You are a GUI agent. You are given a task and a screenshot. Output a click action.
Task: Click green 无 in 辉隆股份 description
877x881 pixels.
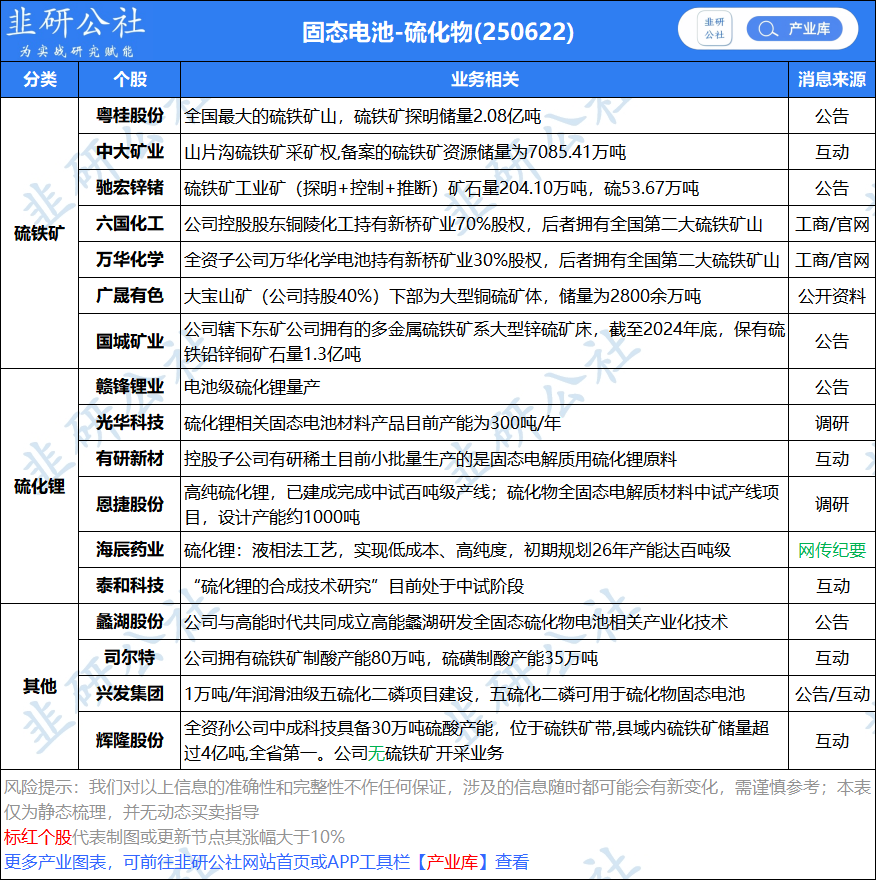pos(376,753)
